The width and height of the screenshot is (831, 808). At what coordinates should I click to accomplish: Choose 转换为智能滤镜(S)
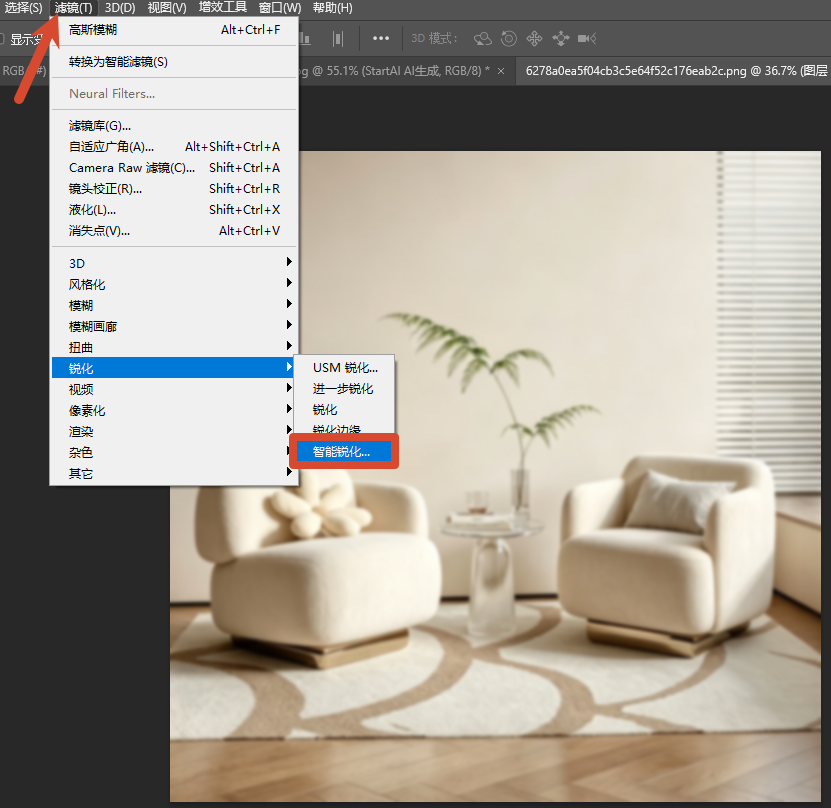tap(174, 62)
